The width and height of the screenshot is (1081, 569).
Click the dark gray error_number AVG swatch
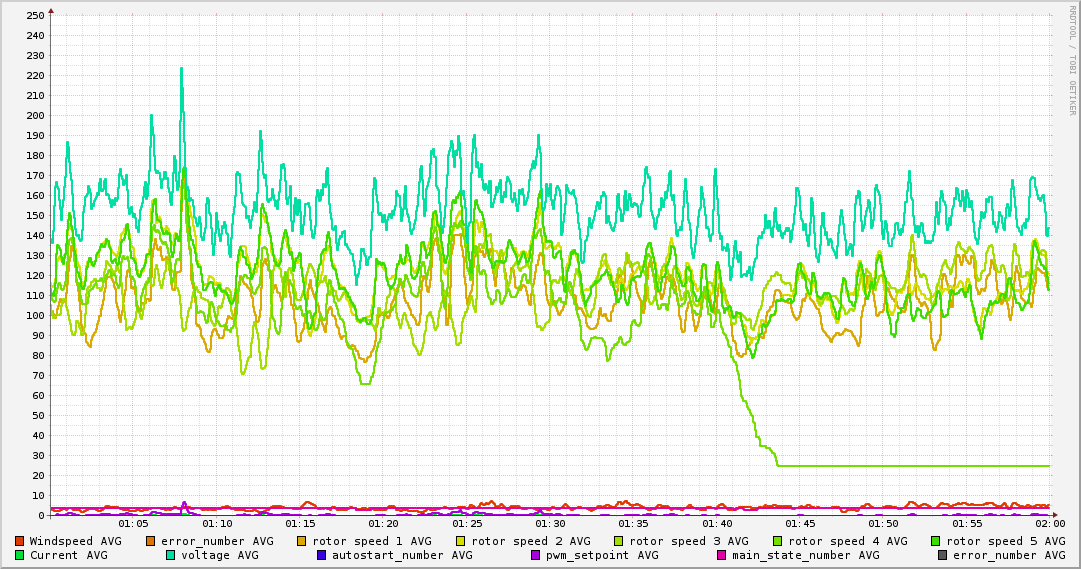(x=942, y=555)
